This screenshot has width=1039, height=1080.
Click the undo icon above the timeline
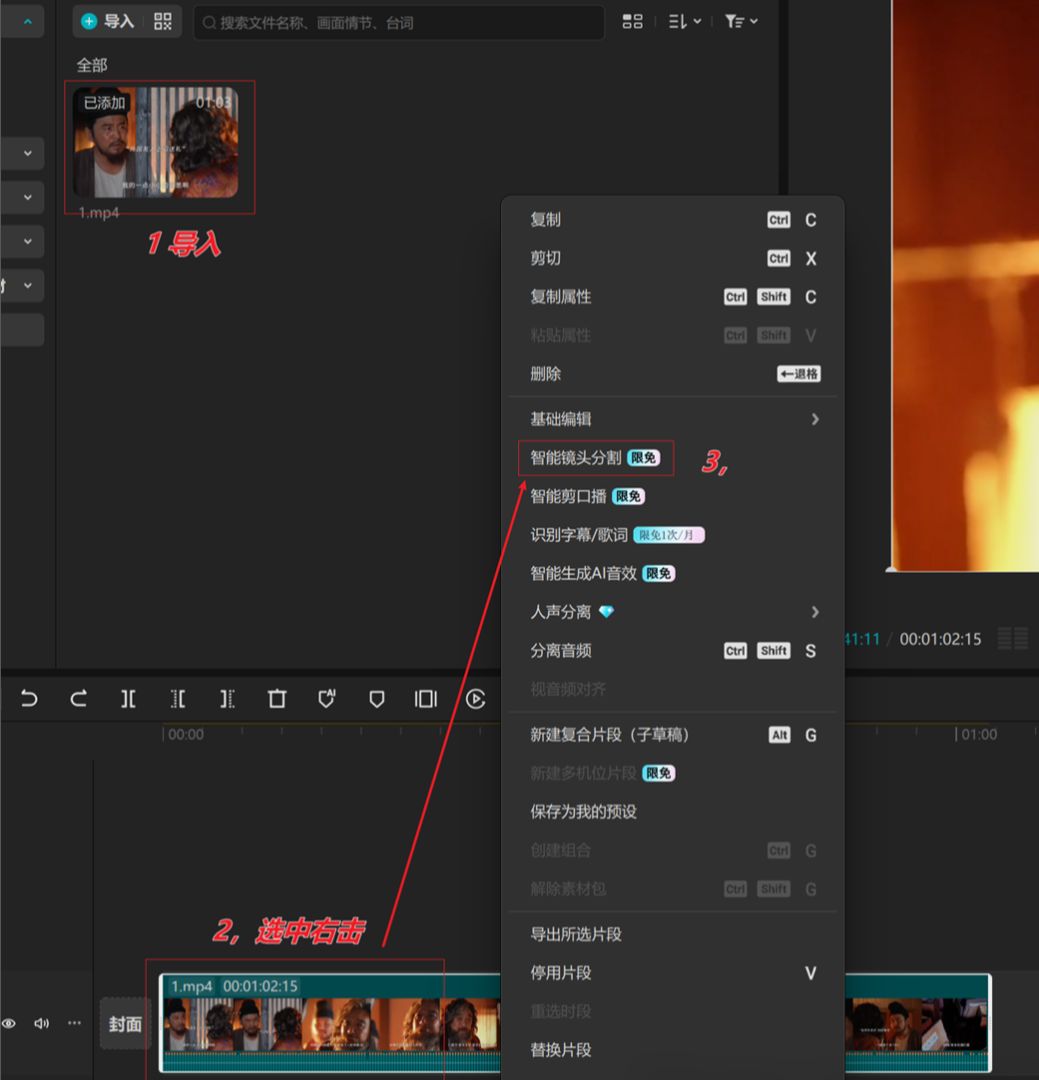tap(28, 699)
